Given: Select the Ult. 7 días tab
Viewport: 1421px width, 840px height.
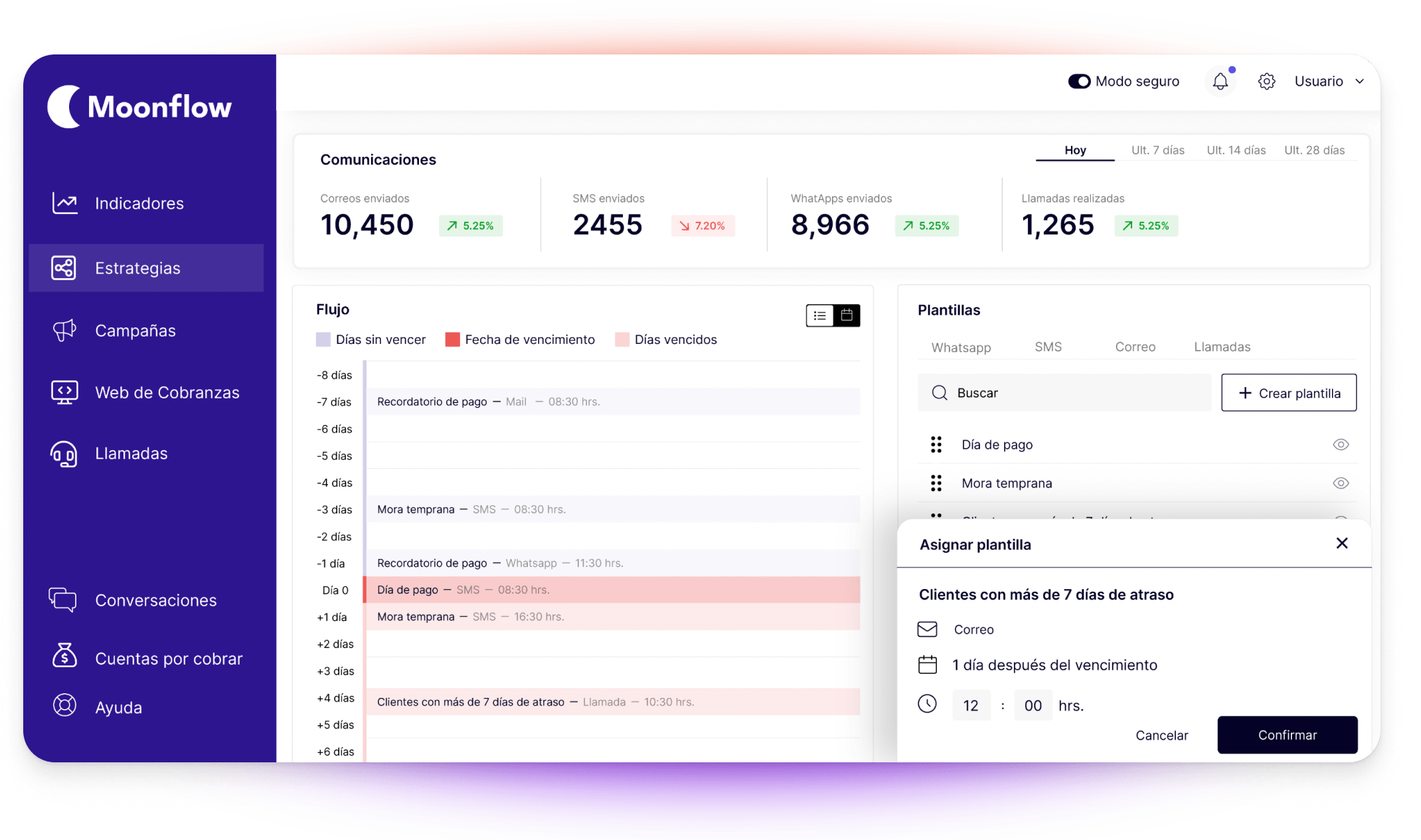Looking at the screenshot, I should pyautogui.click(x=1158, y=150).
